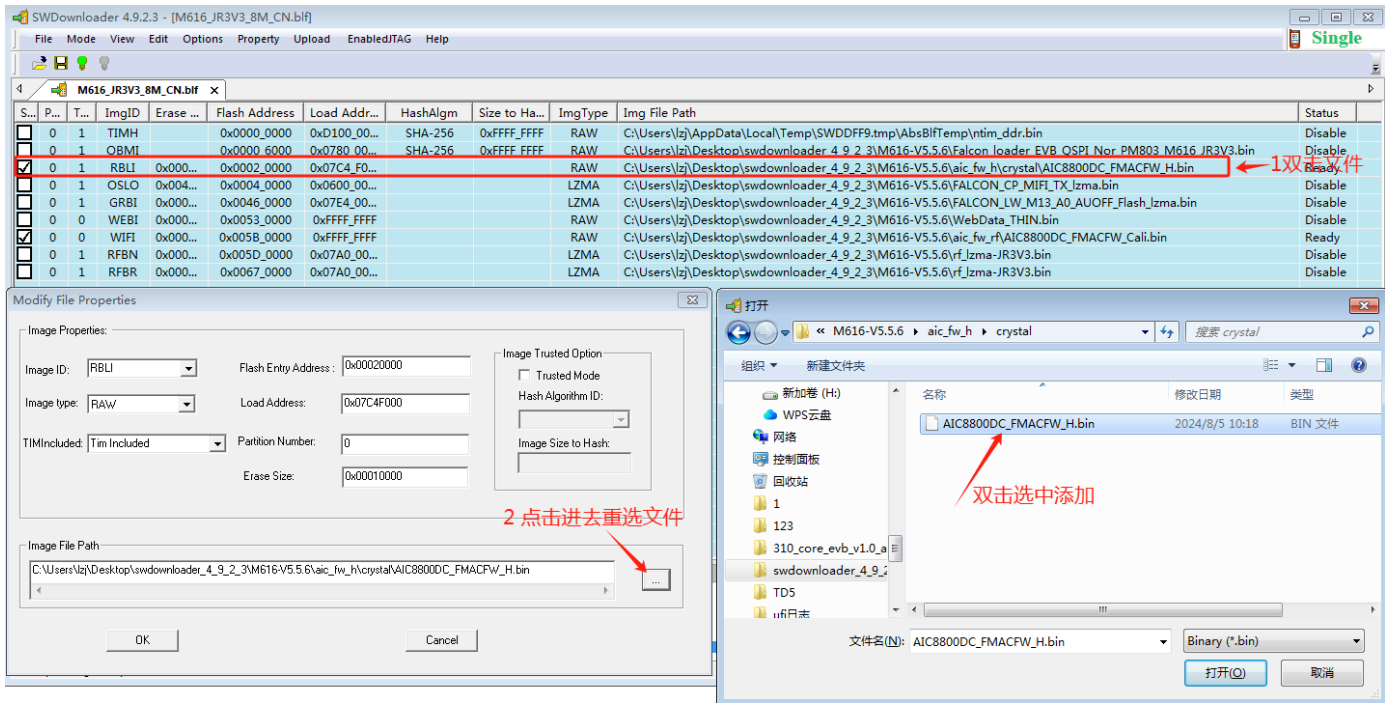Viewport: 1385px width, 711px height.
Task: Open the Mode menu
Action: click(x=81, y=39)
